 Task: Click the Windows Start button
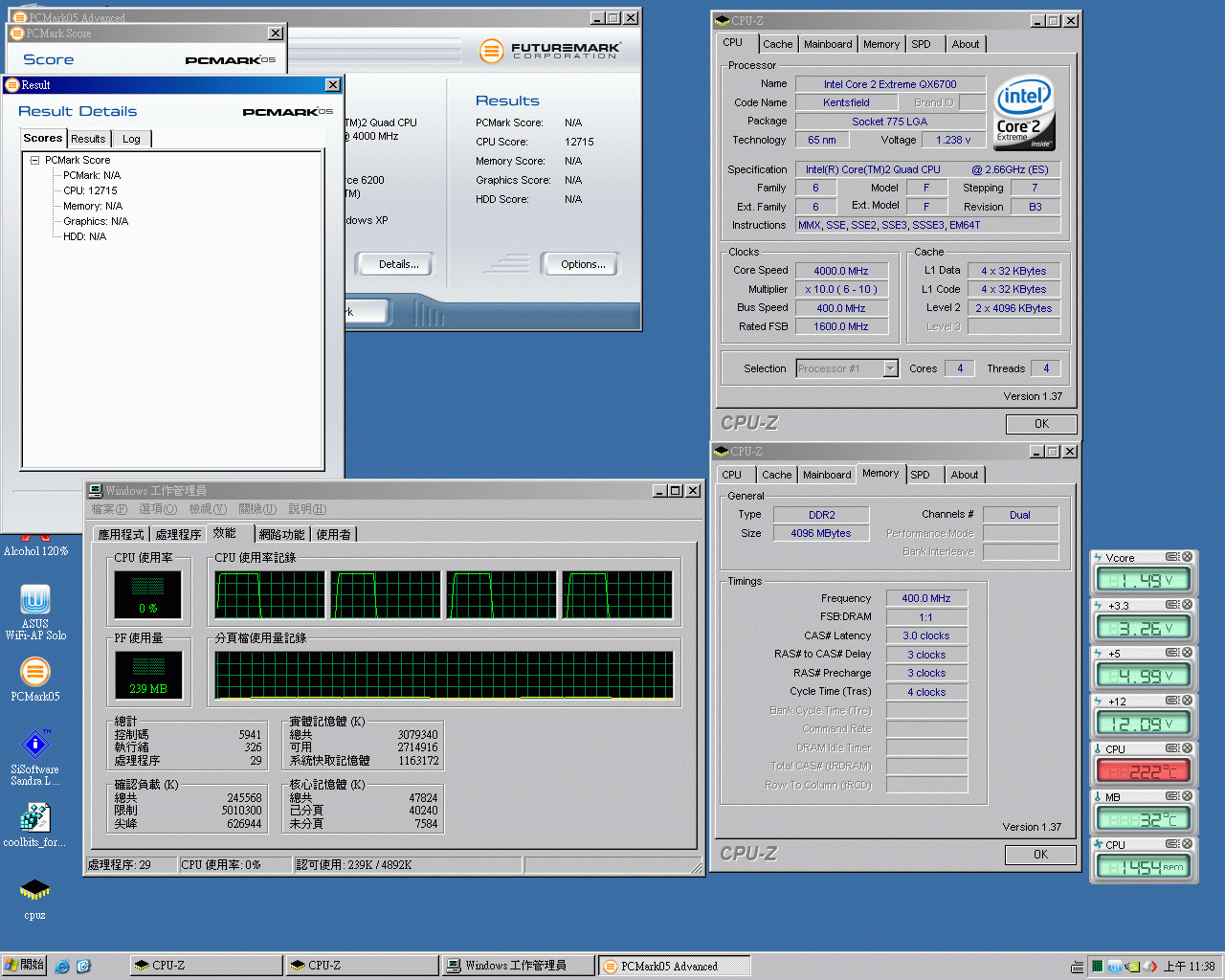click(24, 966)
